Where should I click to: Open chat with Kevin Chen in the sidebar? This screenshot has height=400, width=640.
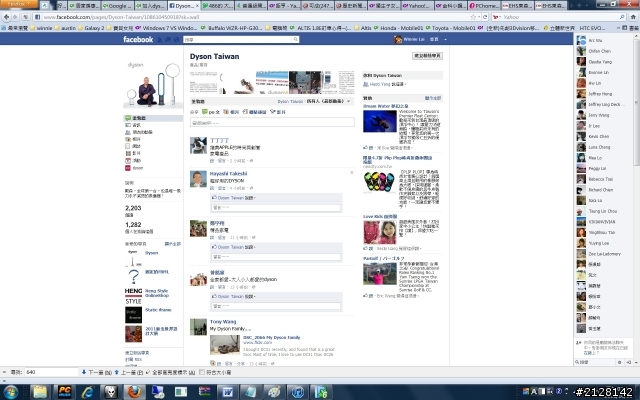pyautogui.click(x=598, y=136)
